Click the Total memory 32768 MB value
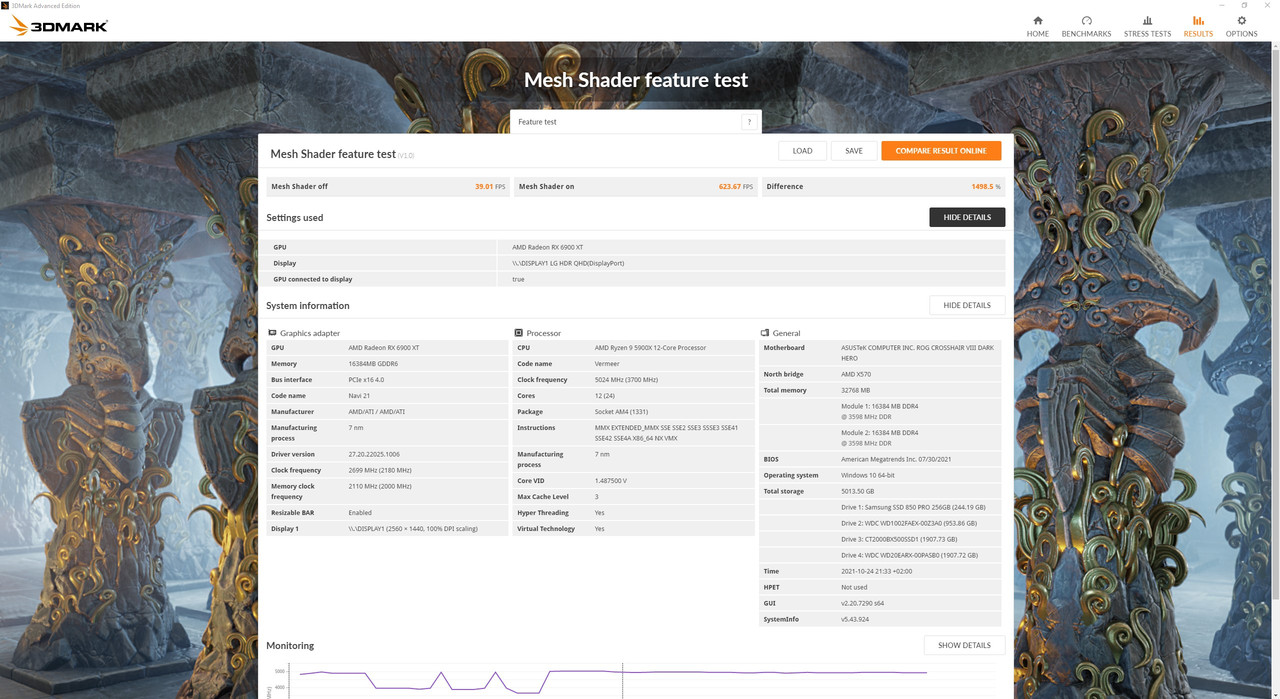Viewport: 1280px width, 699px height. coord(856,391)
